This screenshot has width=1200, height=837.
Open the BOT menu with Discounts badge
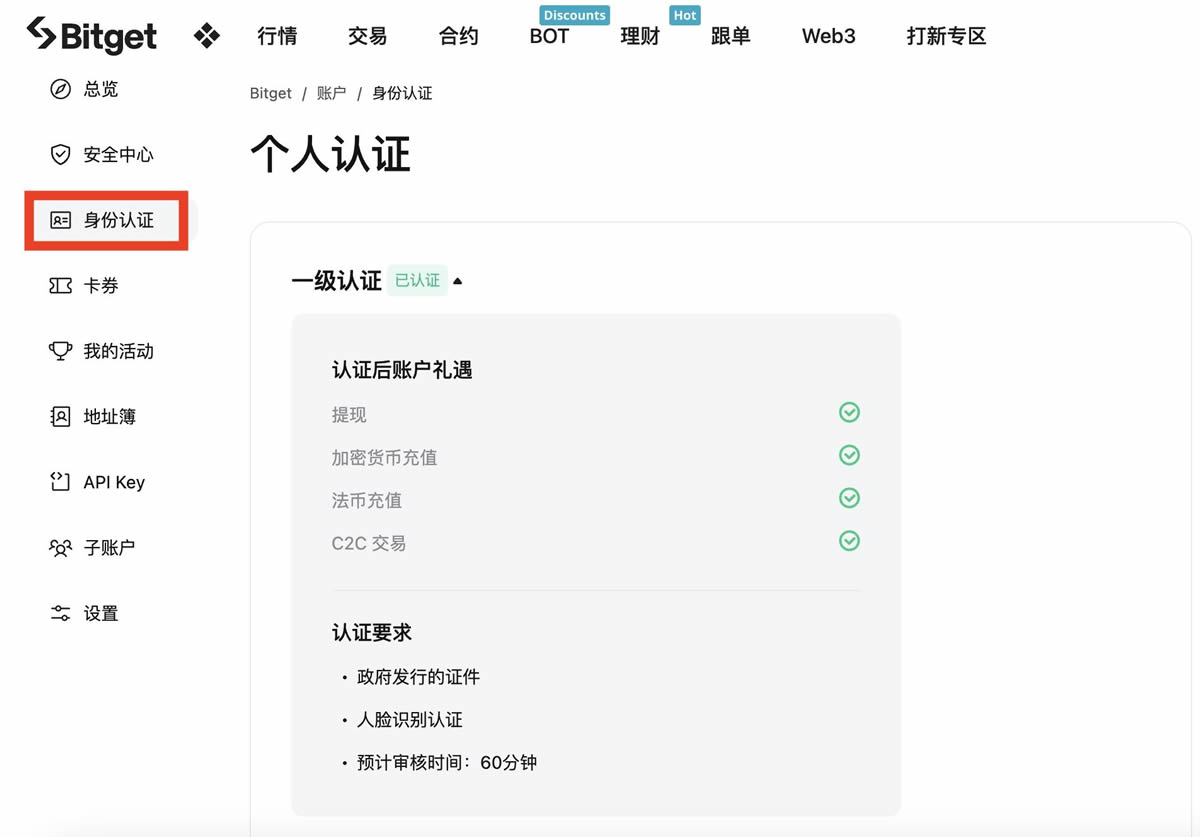click(549, 37)
